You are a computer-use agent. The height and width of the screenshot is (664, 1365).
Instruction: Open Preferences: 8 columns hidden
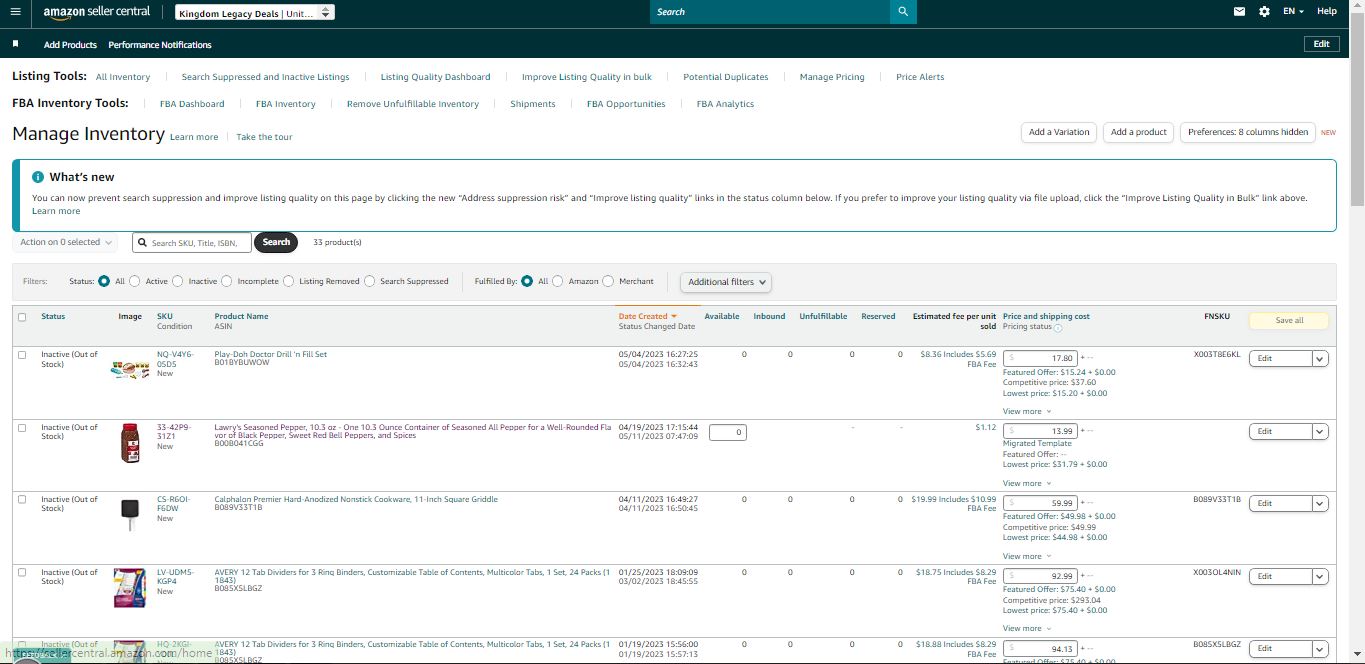(1248, 132)
